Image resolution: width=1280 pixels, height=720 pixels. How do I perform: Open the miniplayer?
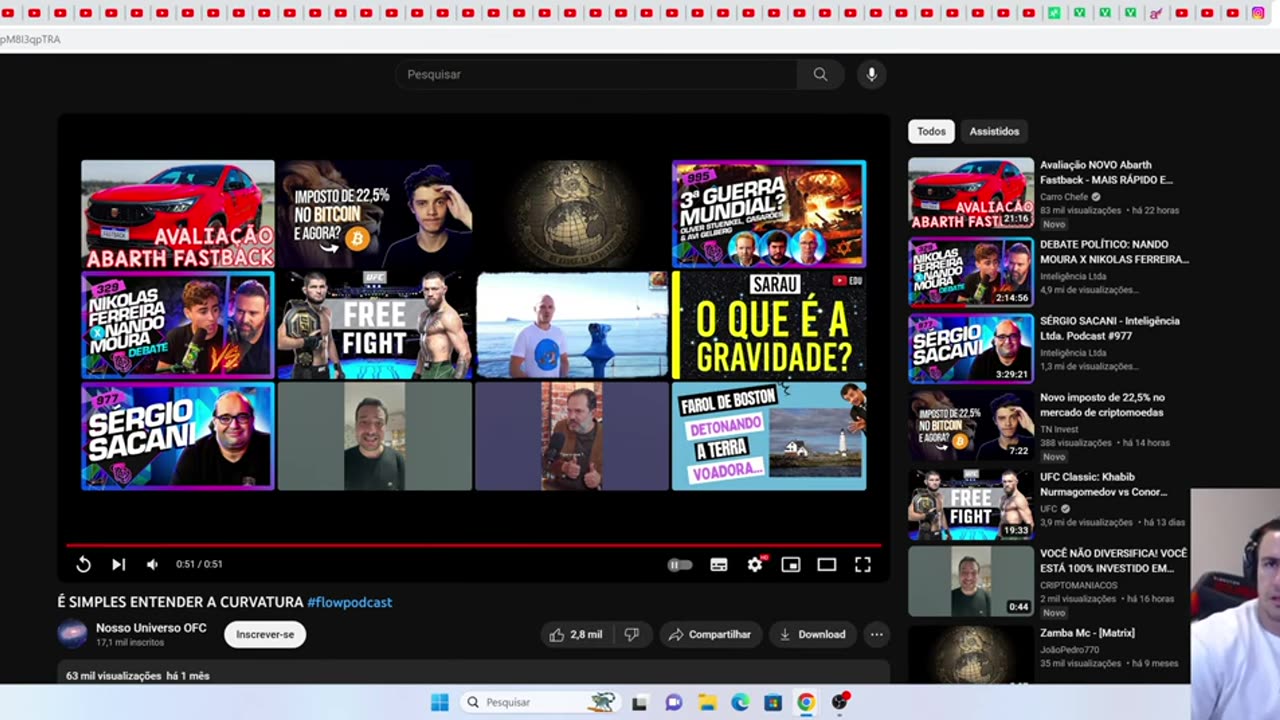tap(791, 565)
